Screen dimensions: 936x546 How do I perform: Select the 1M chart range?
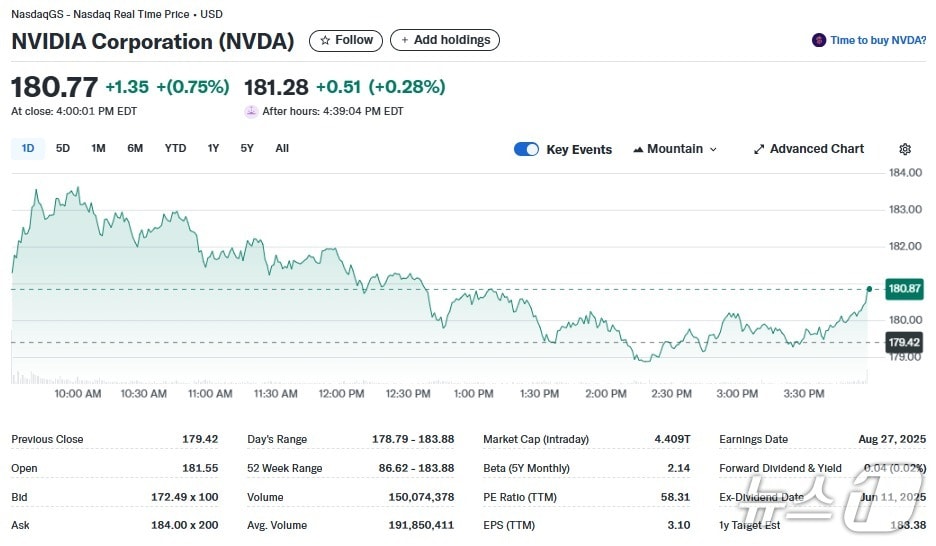pyautogui.click(x=98, y=148)
